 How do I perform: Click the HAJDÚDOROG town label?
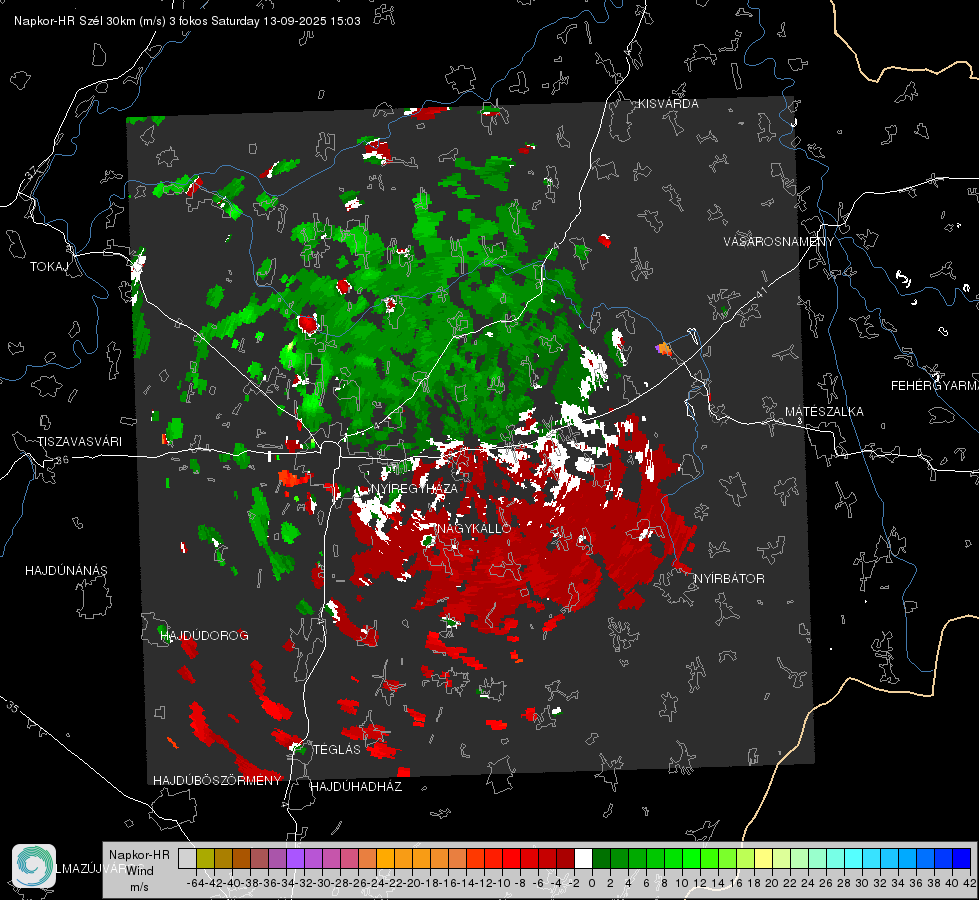(204, 636)
